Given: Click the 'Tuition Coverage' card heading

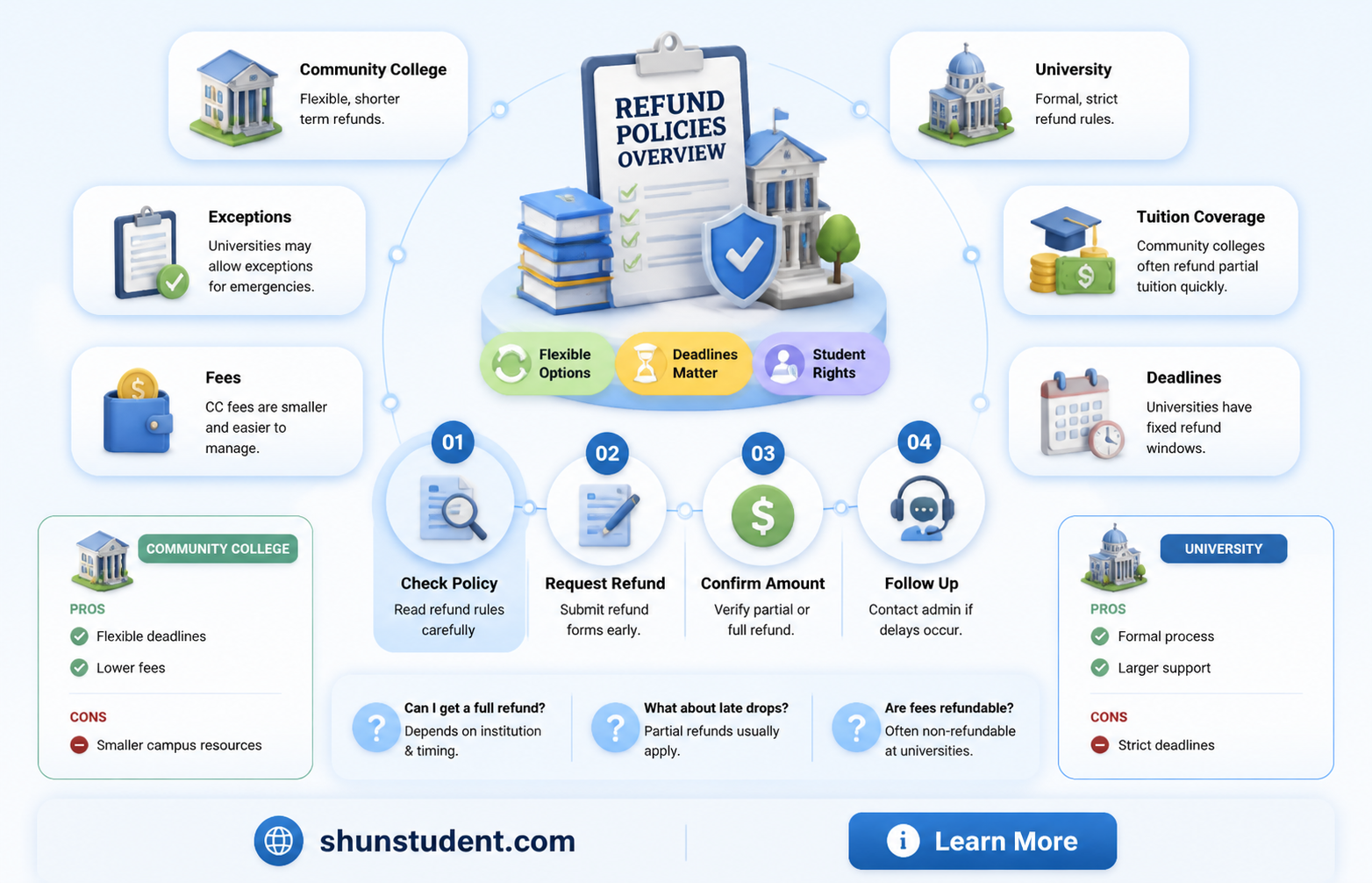Looking at the screenshot, I should pyautogui.click(x=1201, y=217).
